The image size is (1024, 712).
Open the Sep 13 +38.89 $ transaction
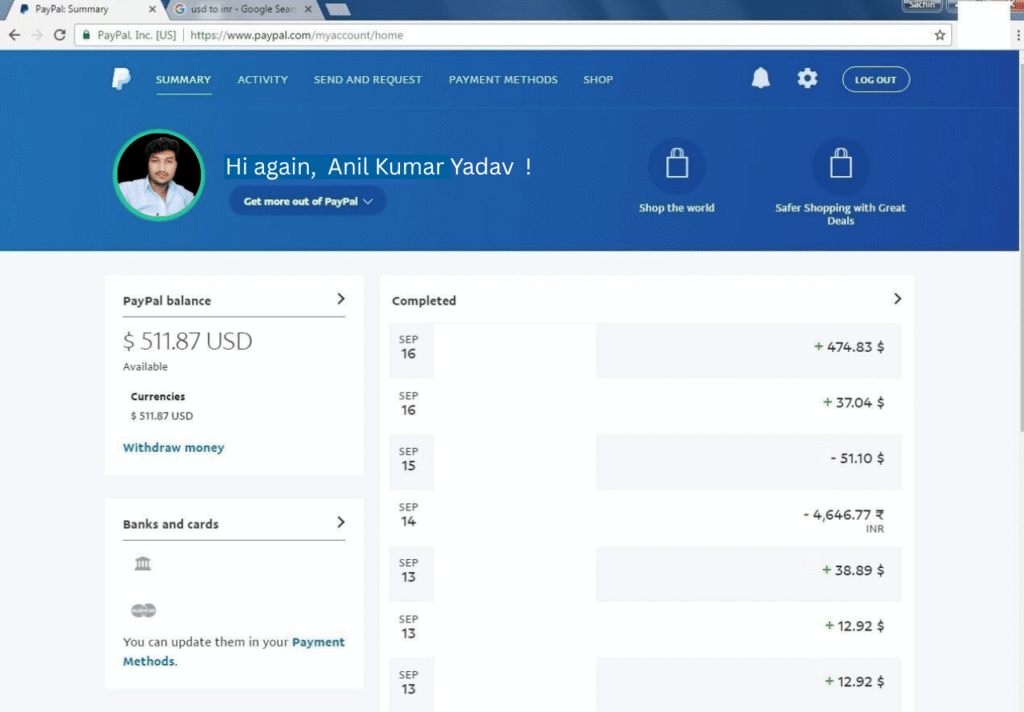(x=645, y=574)
